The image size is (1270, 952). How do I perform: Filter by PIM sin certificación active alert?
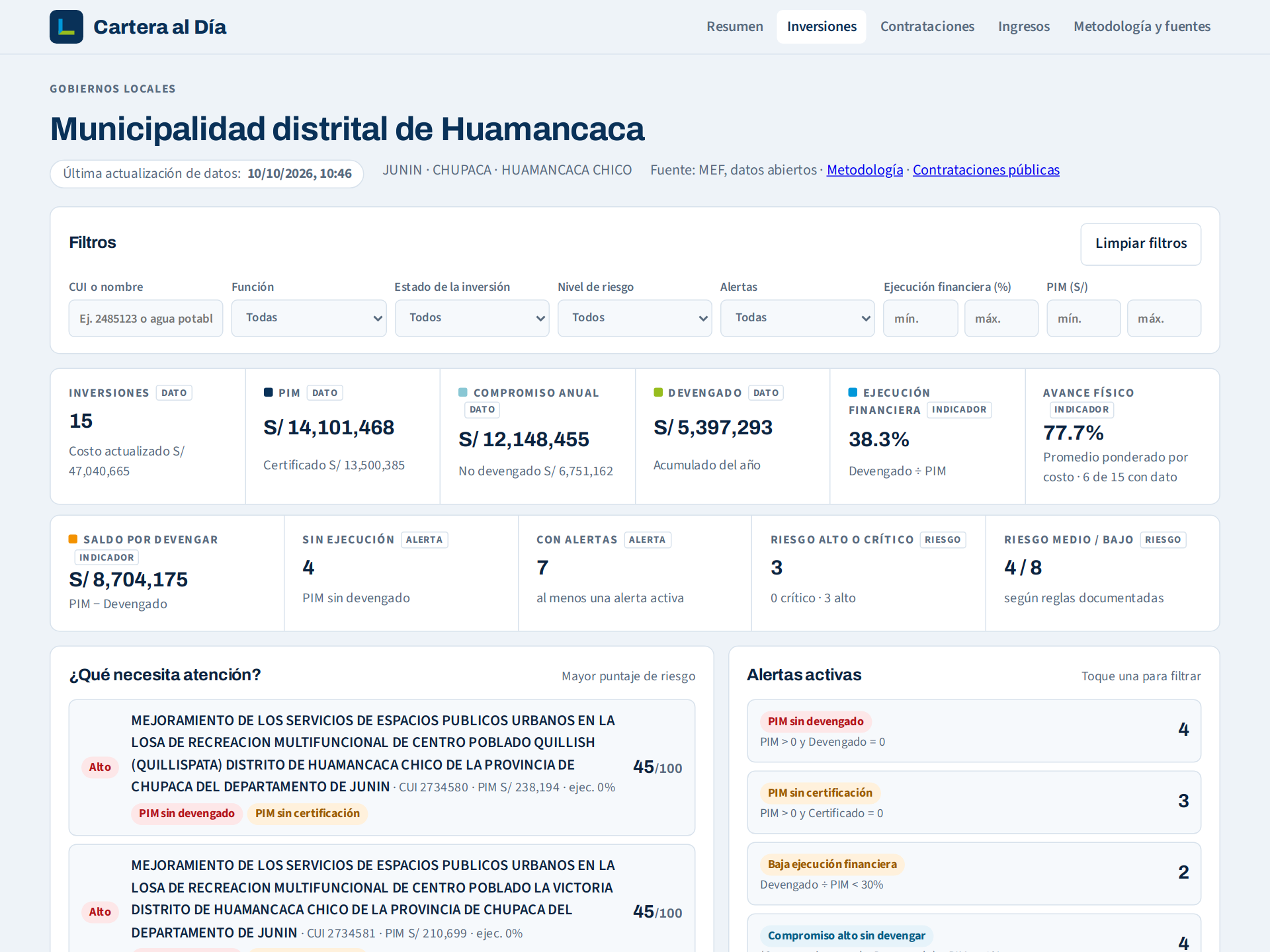click(974, 802)
